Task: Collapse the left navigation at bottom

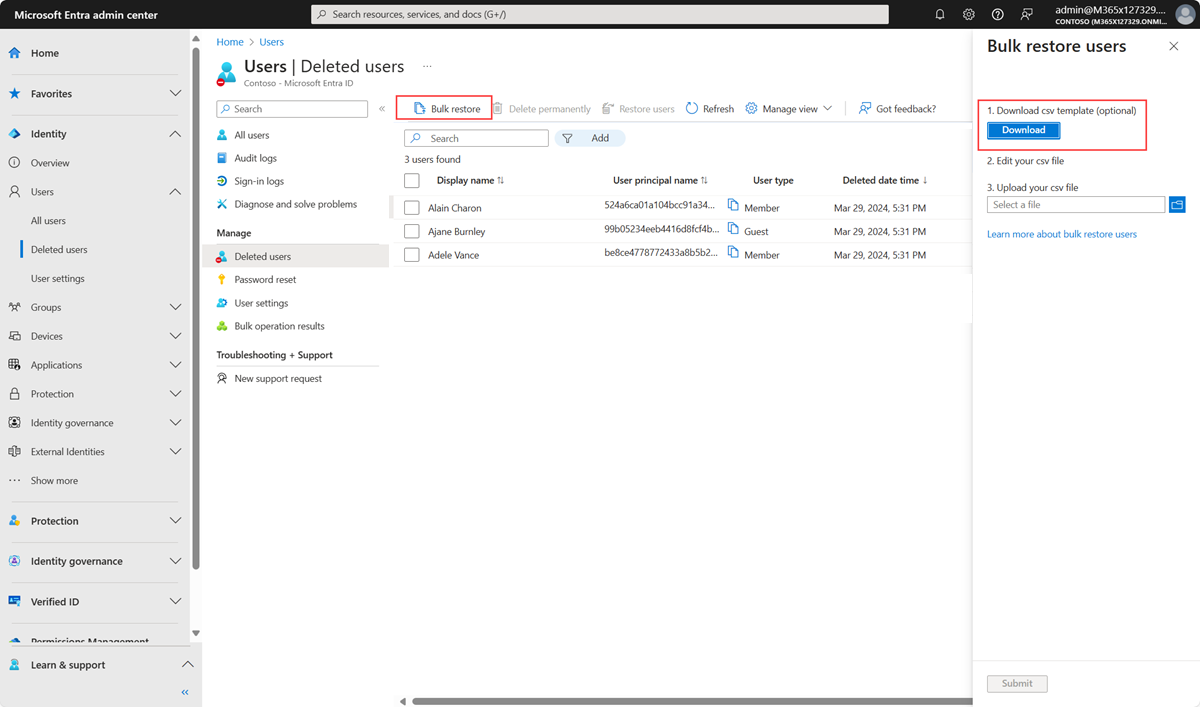Action: (x=185, y=692)
